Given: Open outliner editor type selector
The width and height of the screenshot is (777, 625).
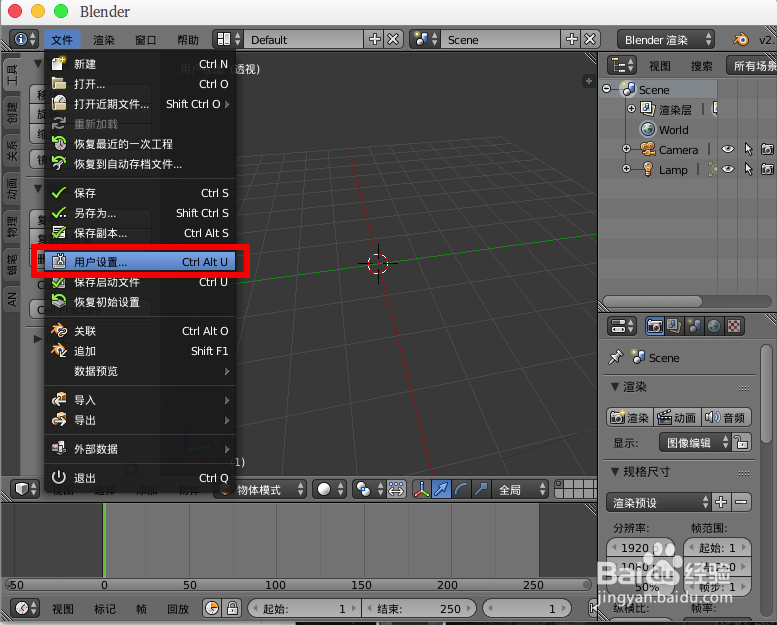Looking at the screenshot, I should coord(622,65).
